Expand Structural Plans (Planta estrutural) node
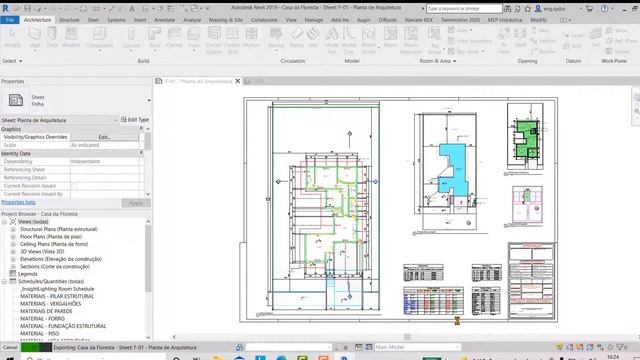 [x=13, y=229]
